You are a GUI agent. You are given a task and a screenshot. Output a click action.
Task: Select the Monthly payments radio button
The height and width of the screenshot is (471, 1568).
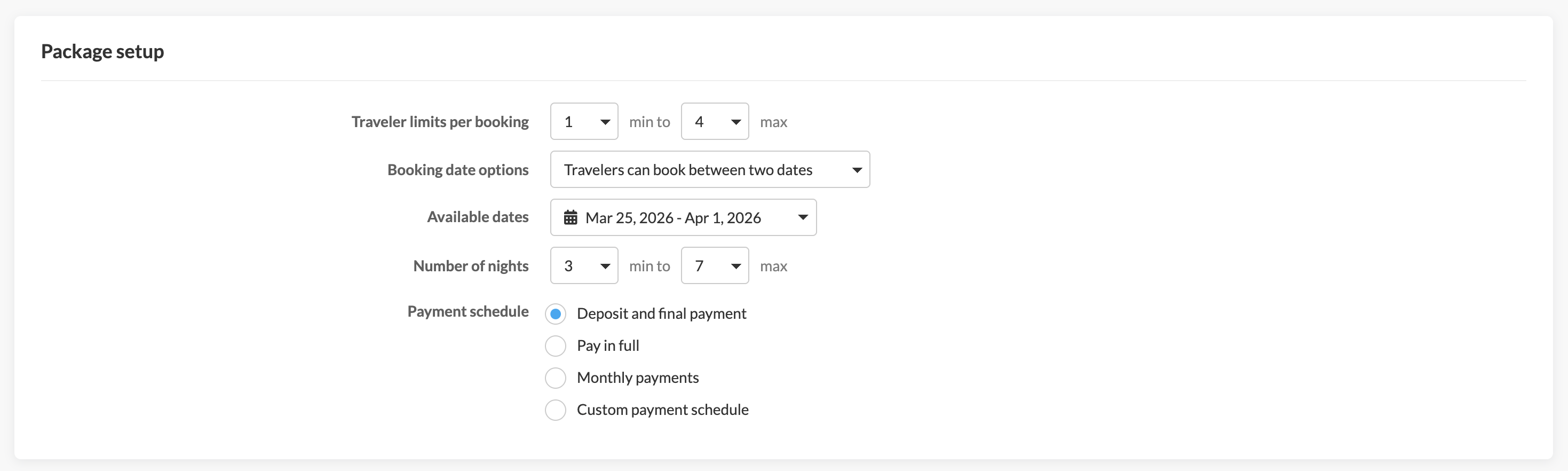[556, 378]
